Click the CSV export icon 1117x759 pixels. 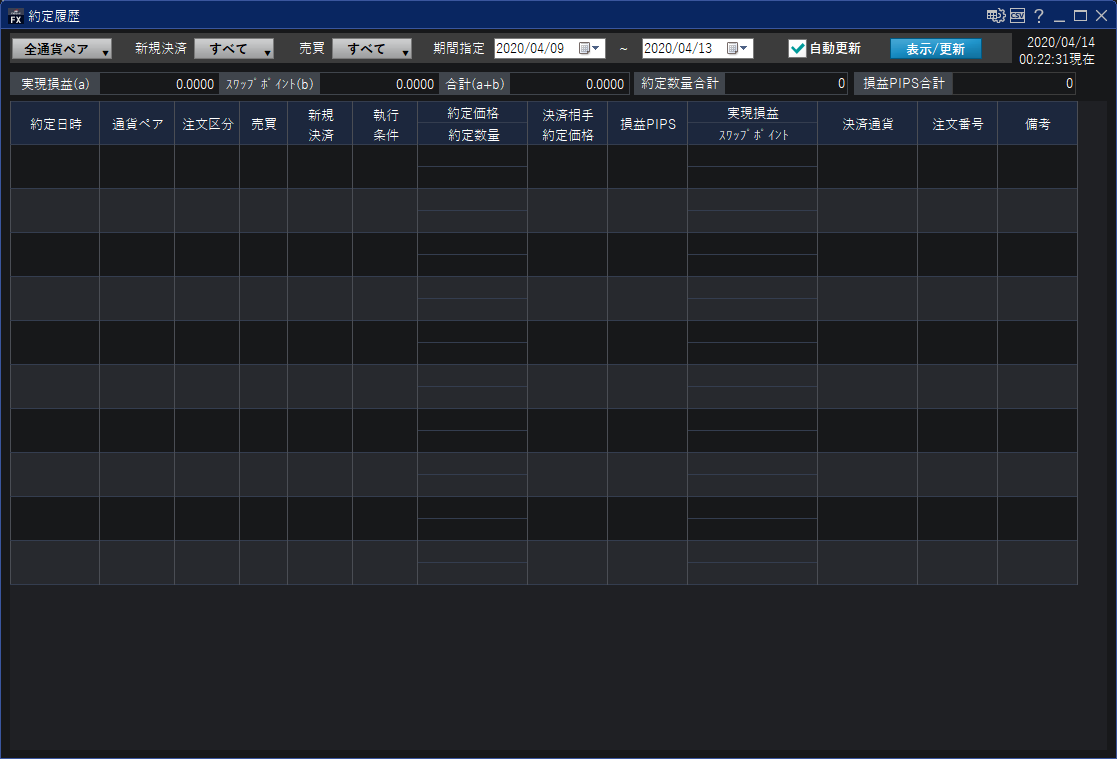coord(1017,15)
